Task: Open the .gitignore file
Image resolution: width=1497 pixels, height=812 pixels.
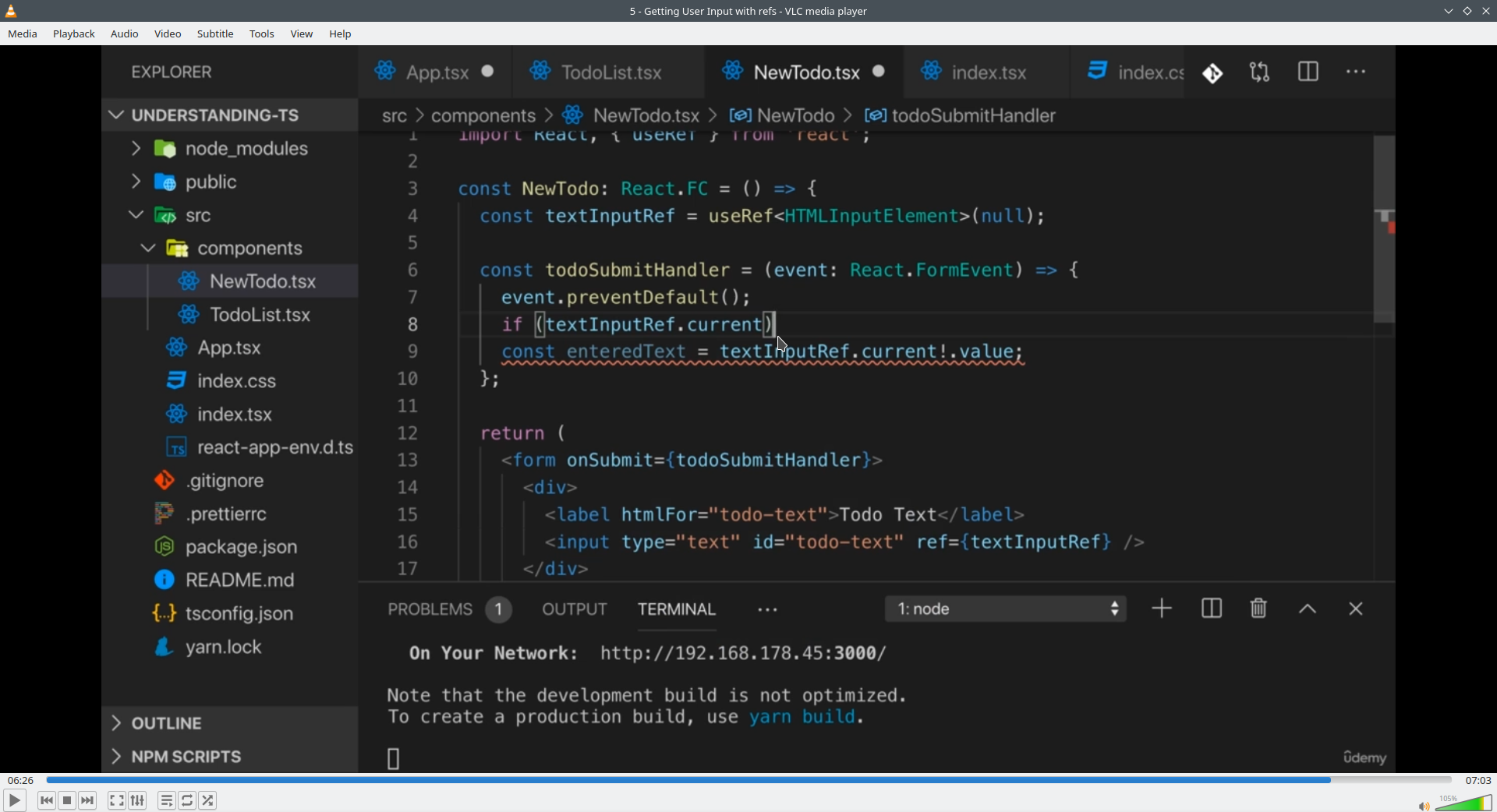Action: 230,481
